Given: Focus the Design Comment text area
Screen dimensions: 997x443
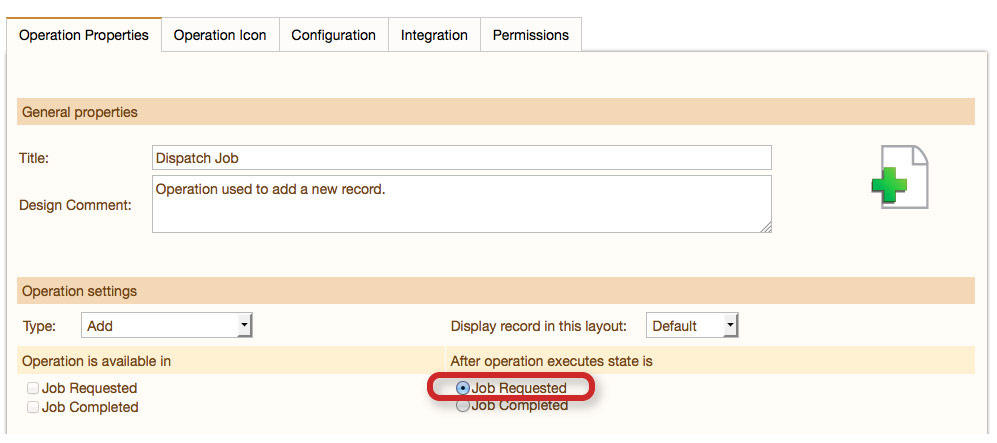Looking at the screenshot, I should [x=461, y=204].
